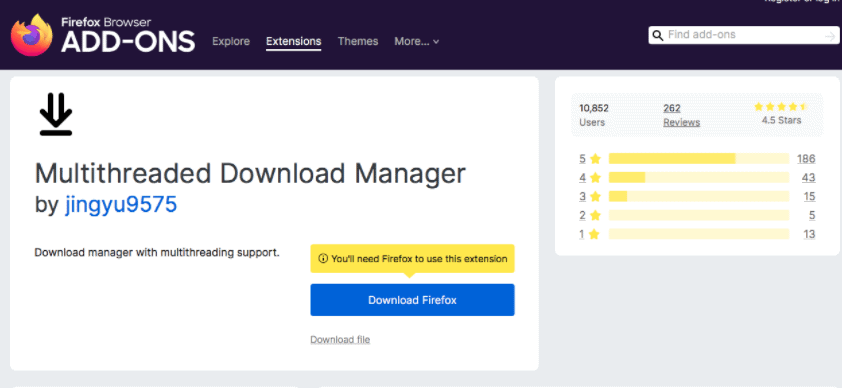Submit search with arrow button
Screen dimensions: 842x388
coord(830,36)
